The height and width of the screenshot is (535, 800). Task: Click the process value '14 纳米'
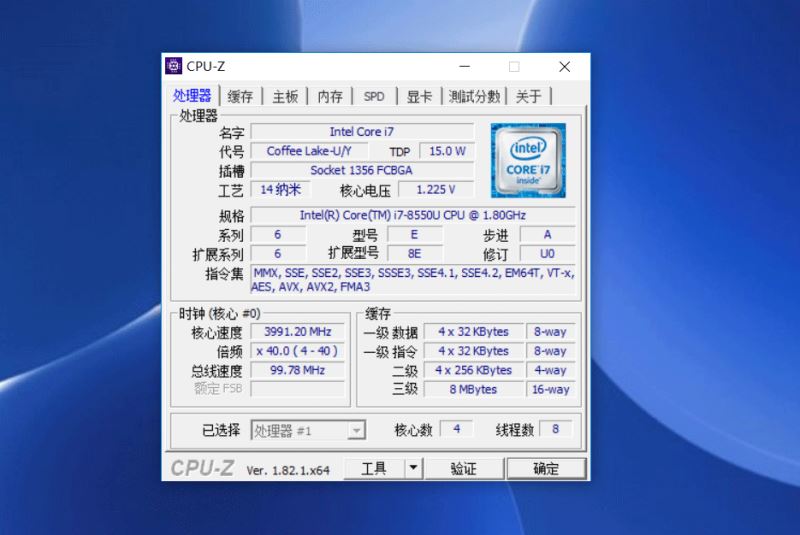(x=280, y=190)
